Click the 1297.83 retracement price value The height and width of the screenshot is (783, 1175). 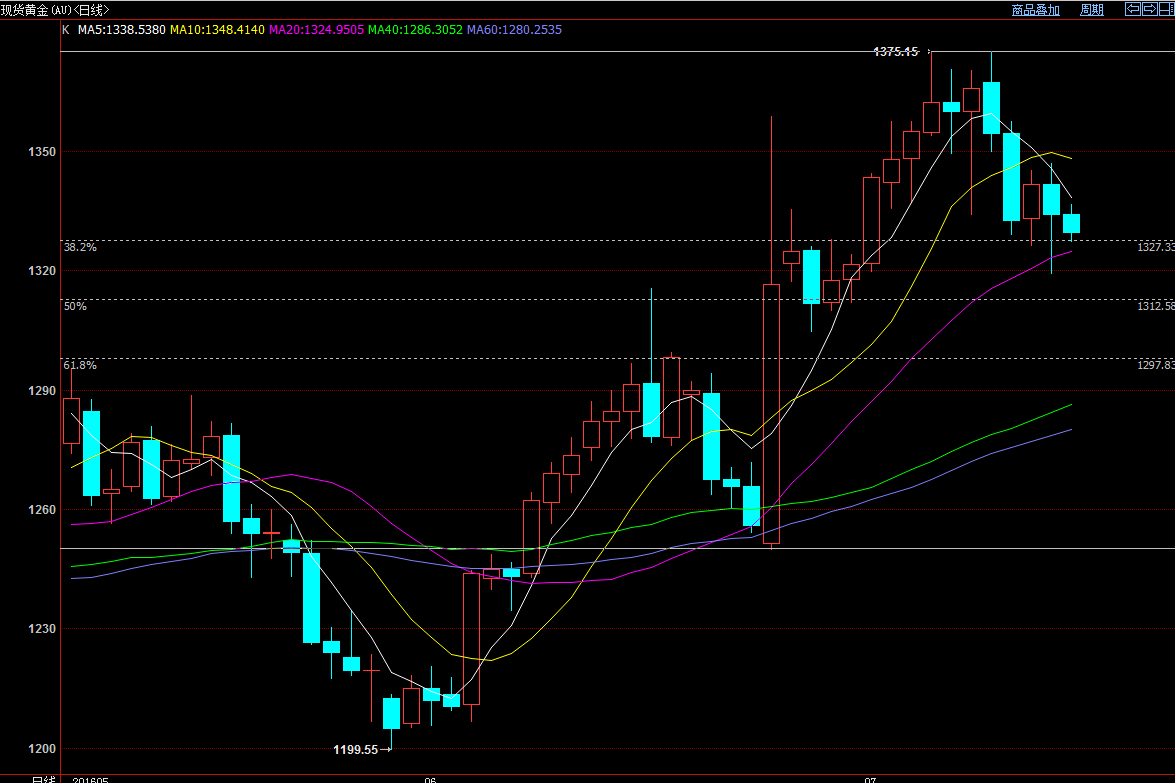tap(1156, 365)
